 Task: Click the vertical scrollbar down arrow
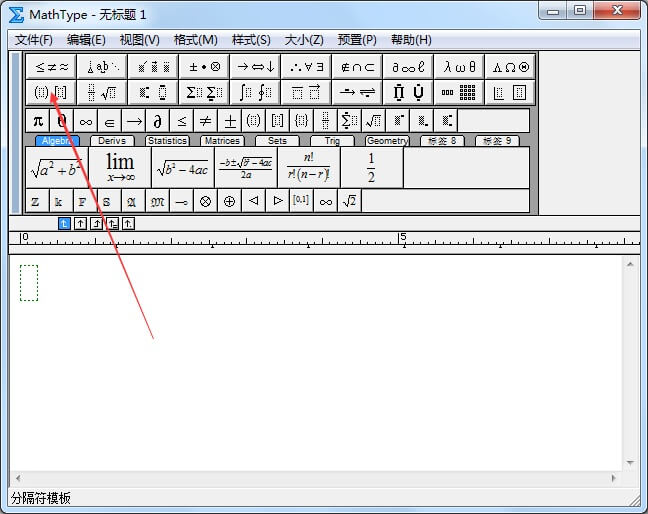(x=630, y=463)
